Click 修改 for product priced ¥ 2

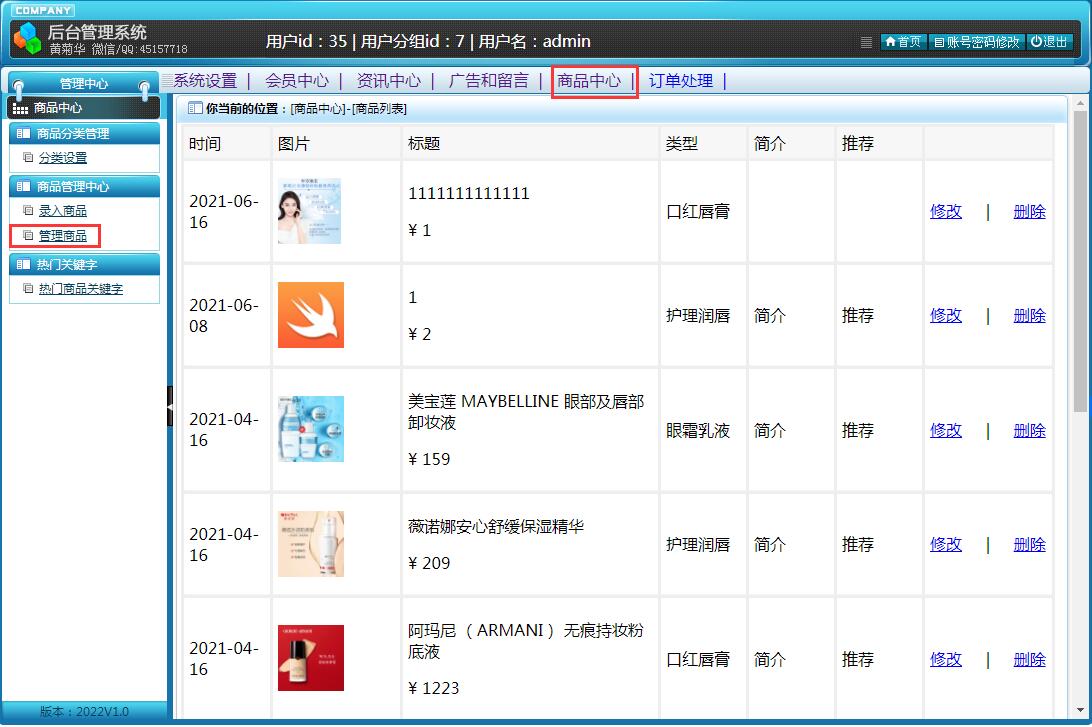tap(946, 316)
